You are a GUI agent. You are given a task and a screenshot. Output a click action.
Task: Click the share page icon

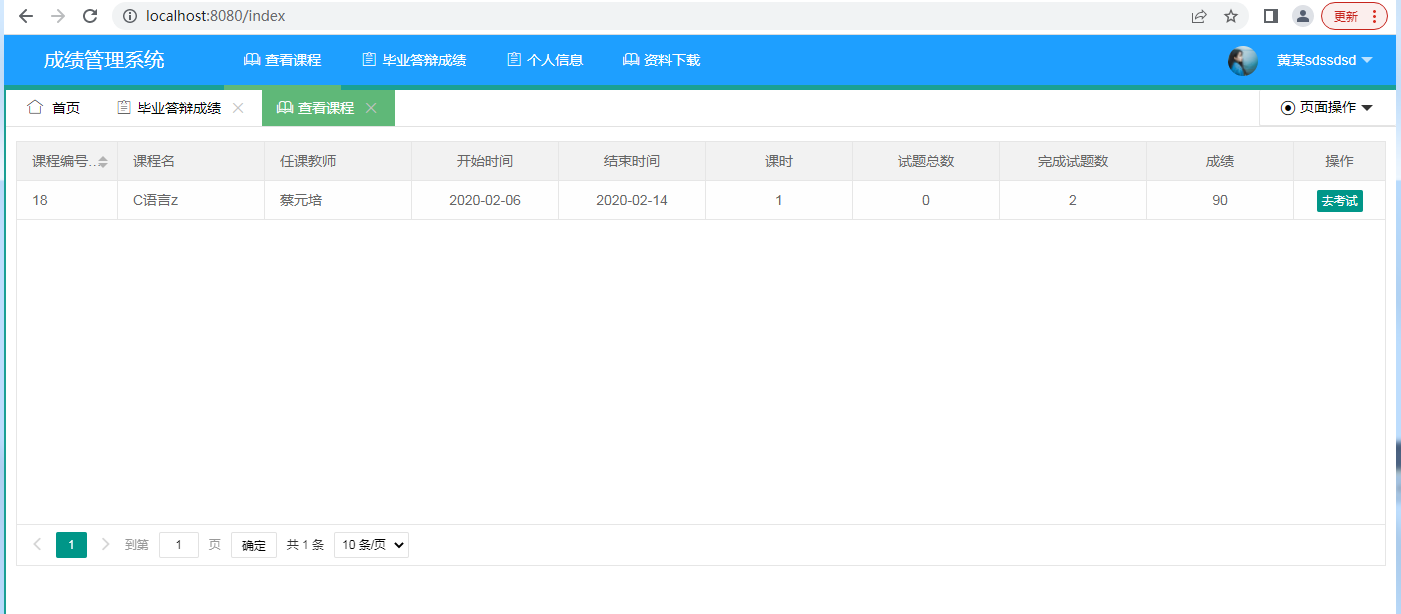1199,16
